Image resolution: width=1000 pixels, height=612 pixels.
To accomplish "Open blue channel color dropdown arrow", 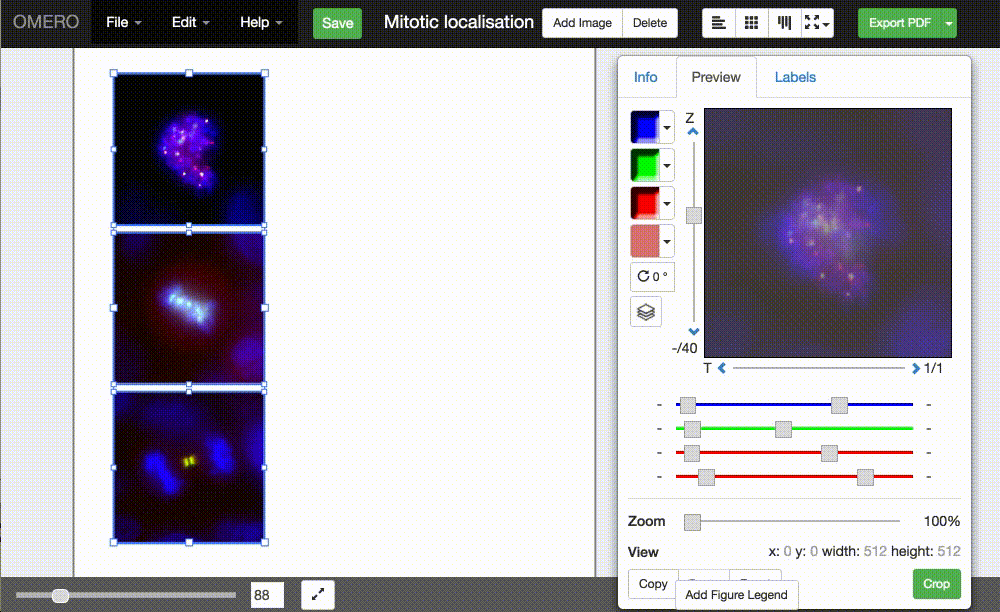I will click(x=666, y=128).
